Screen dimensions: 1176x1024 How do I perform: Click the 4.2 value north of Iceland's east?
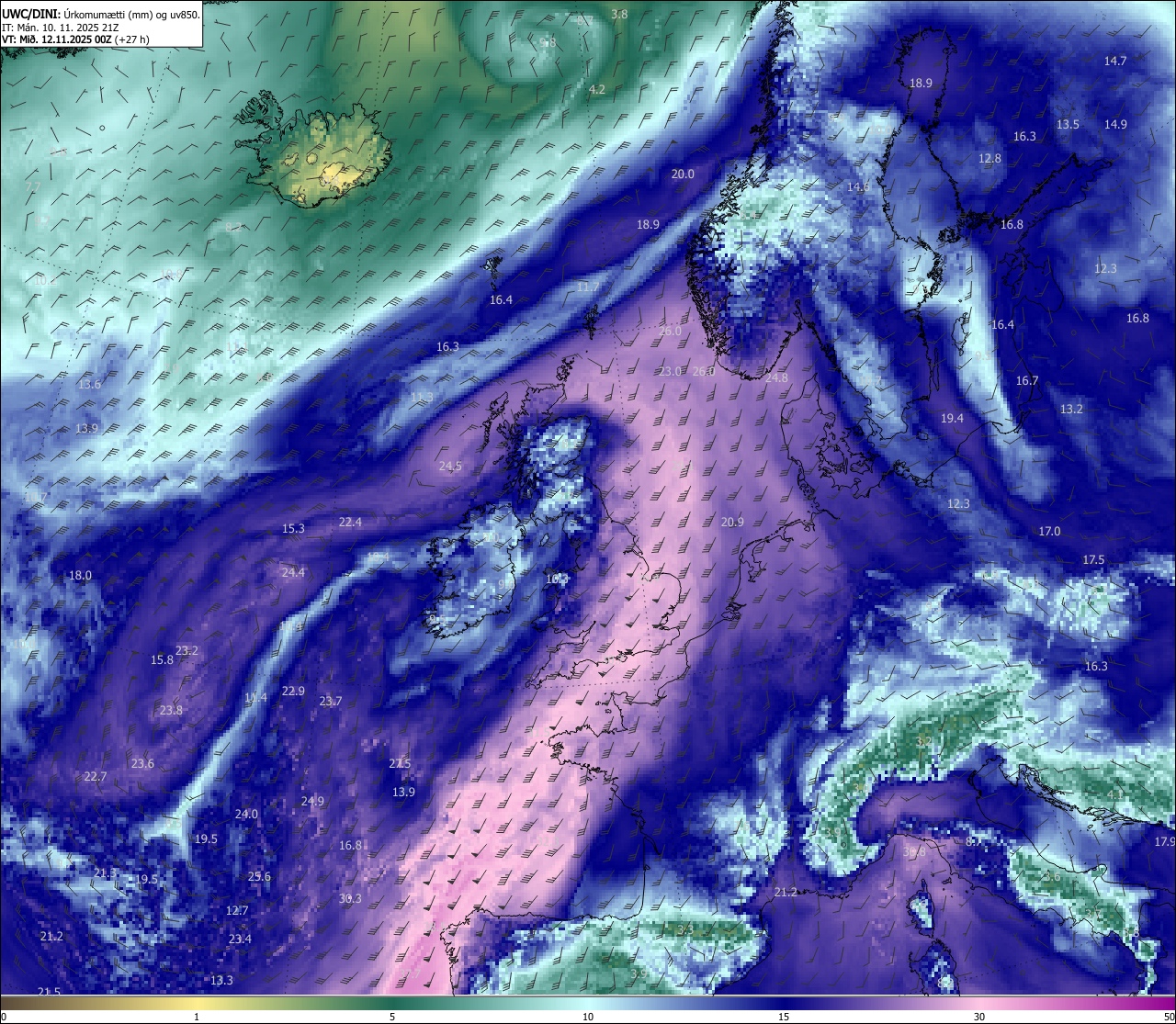pyautogui.click(x=597, y=89)
